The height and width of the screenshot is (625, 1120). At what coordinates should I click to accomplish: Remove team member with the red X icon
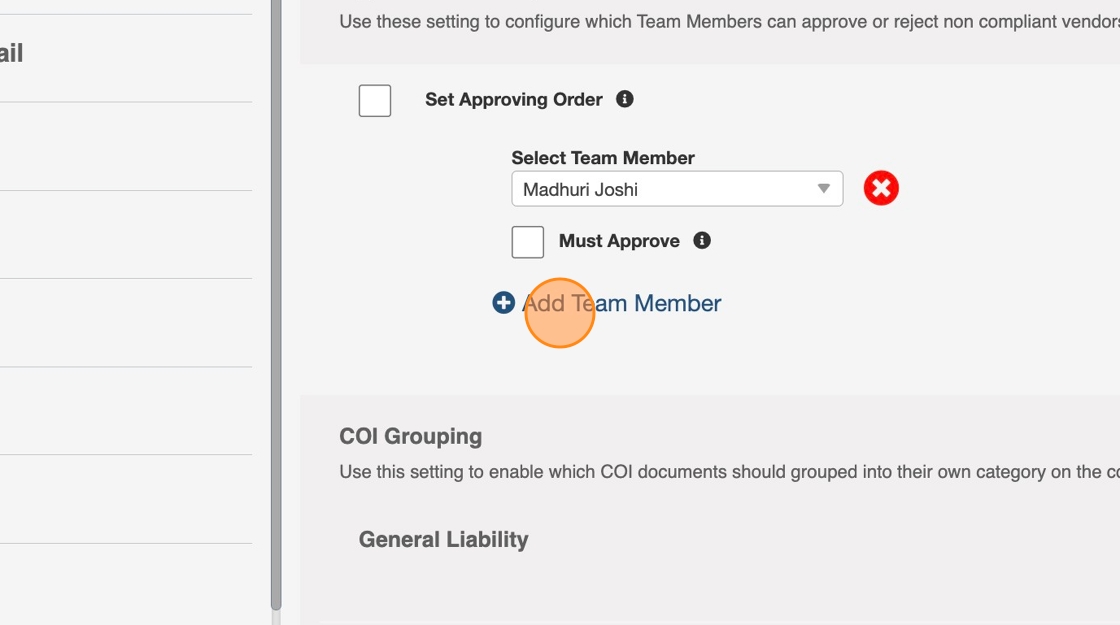click(881, 188)
